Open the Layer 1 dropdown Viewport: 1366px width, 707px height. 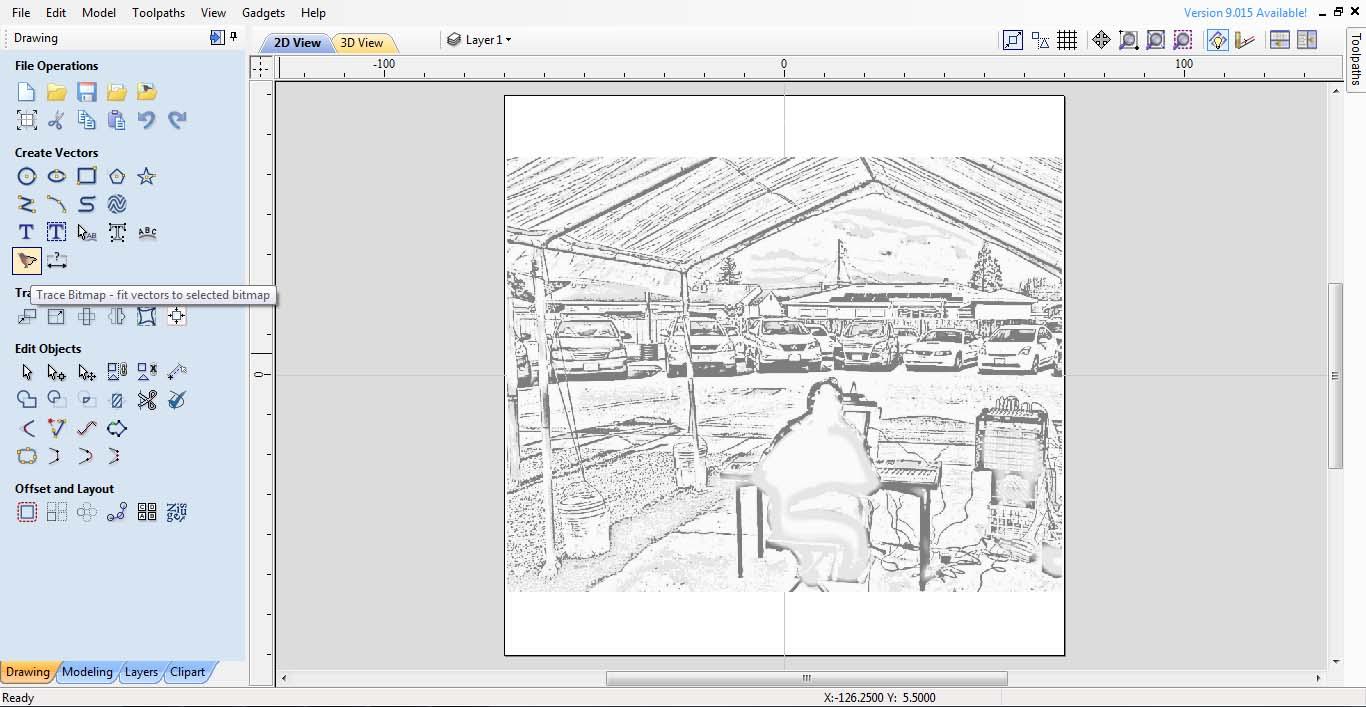479,40
